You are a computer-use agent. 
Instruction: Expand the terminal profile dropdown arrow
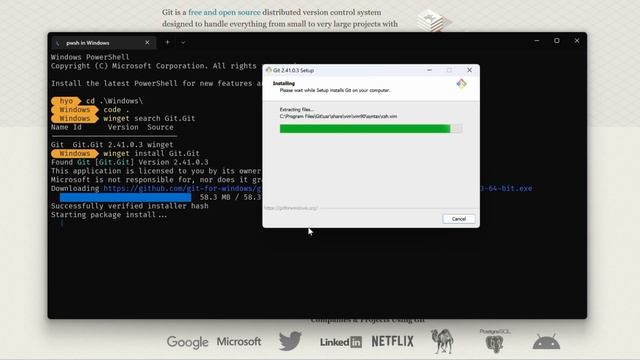pos(183,42)
